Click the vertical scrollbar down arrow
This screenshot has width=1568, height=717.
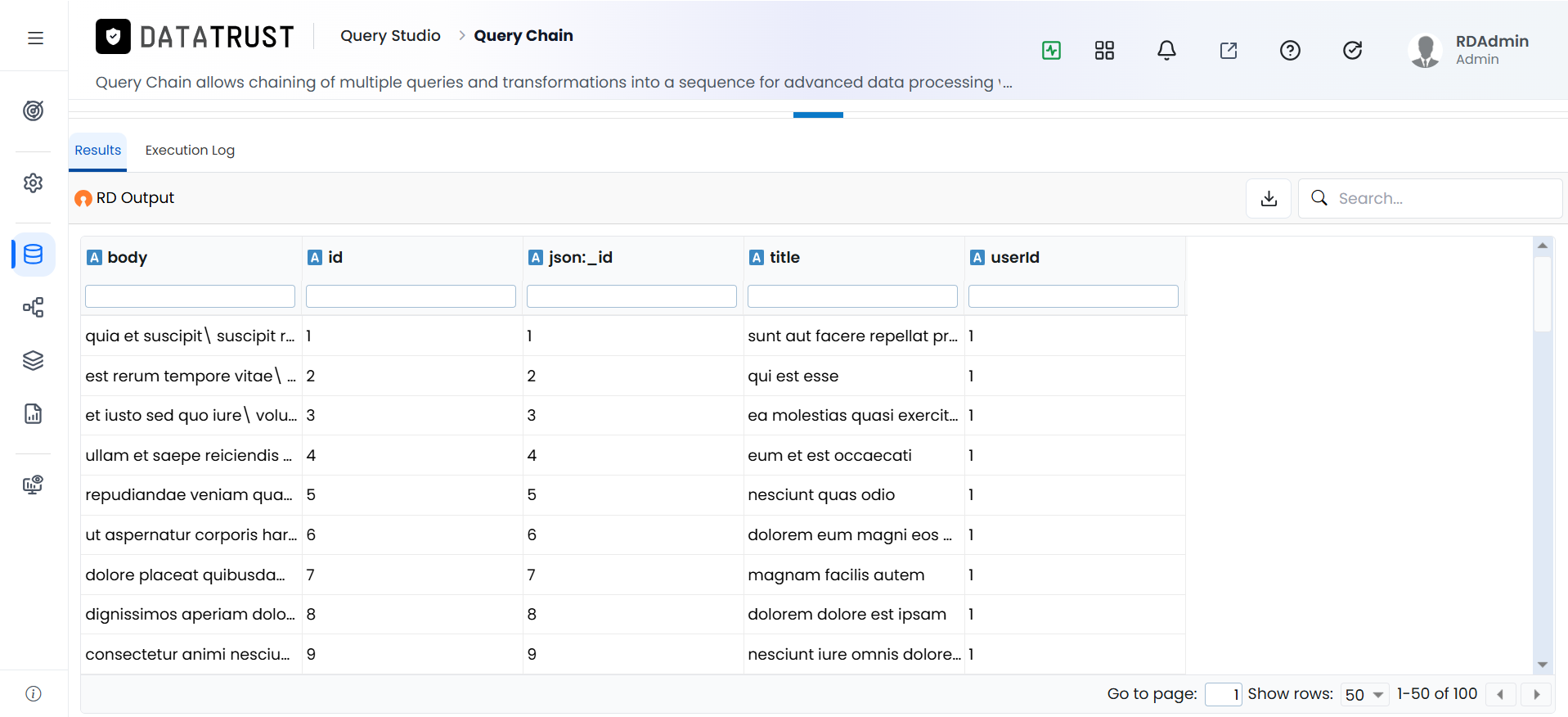click(x=1542, y=665)
